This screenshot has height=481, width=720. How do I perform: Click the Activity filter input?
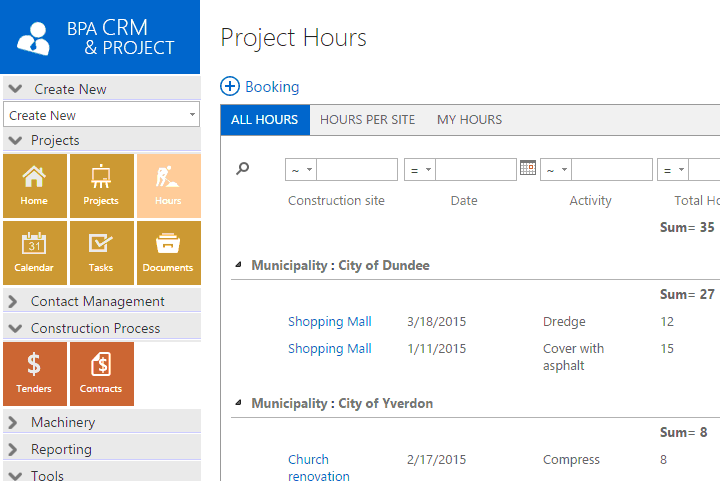(612, 169)
